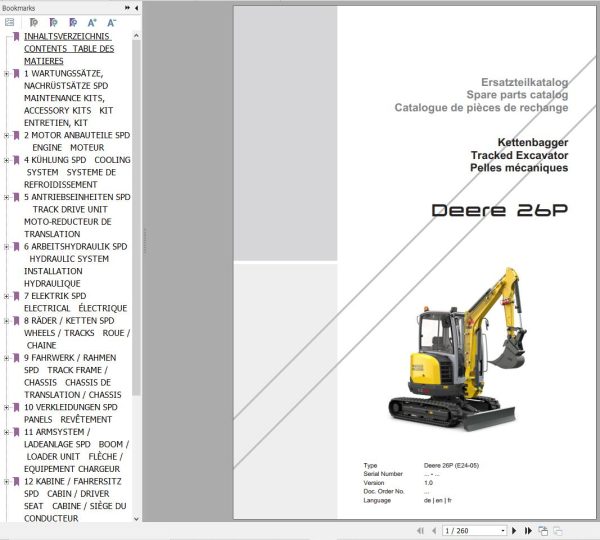Click bookmark icon of 10 VERKLEIDUNGEN SPD
This screenshot has height=540, width=600.
click(x=16, y=407)
